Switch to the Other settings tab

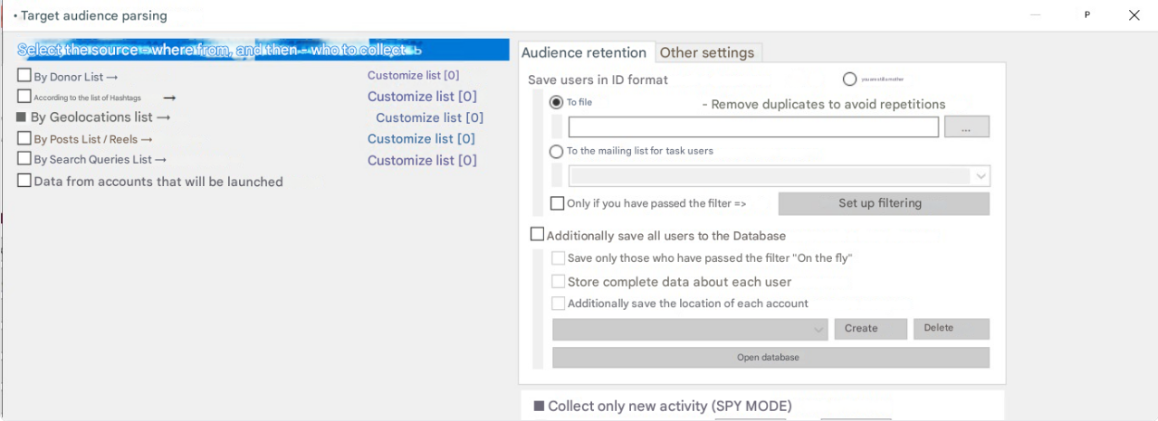click(x=707, y=52)
